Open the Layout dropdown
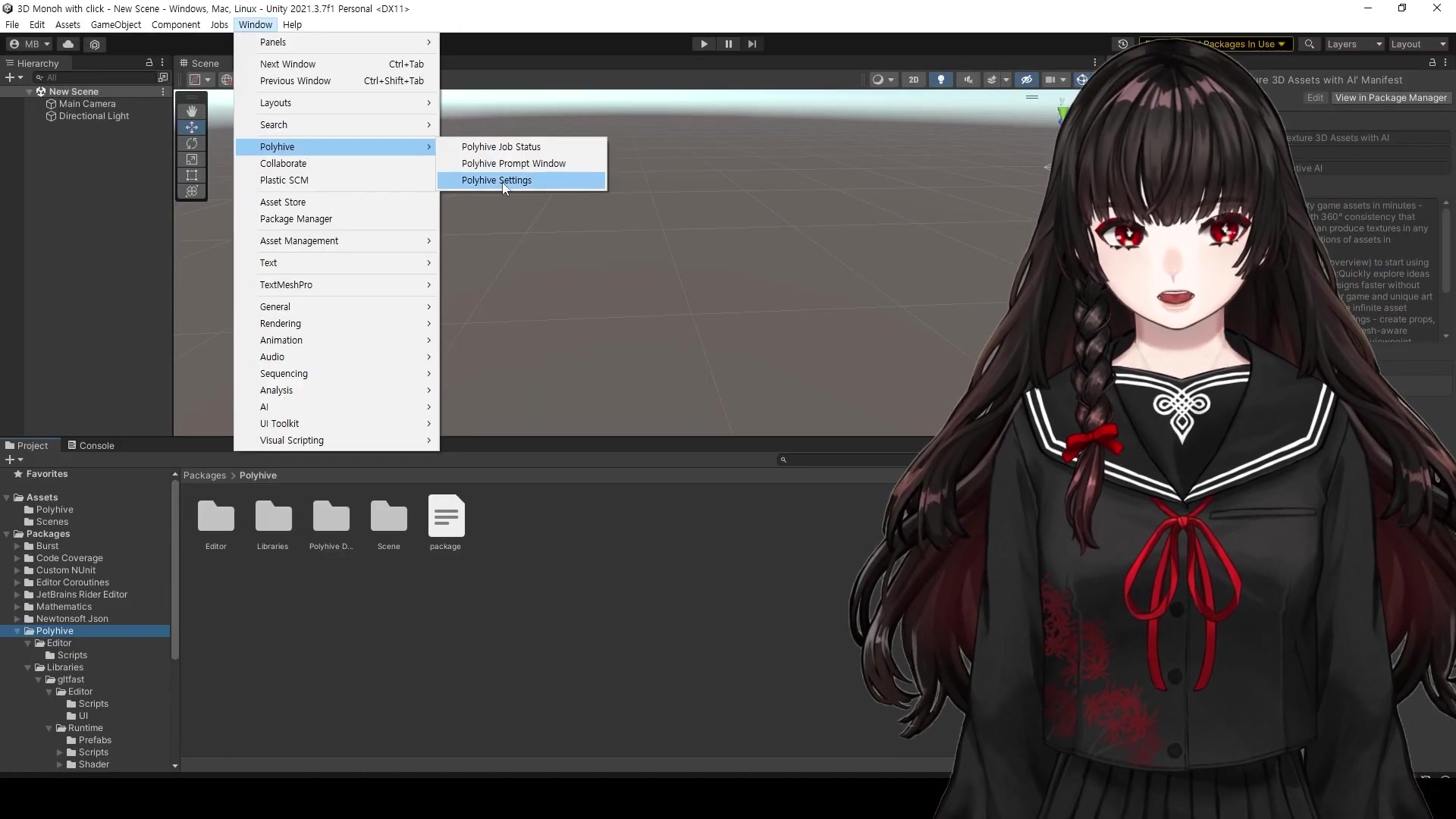The width and height of the screenshot is (1456, 819). (x=1418, y=44)
